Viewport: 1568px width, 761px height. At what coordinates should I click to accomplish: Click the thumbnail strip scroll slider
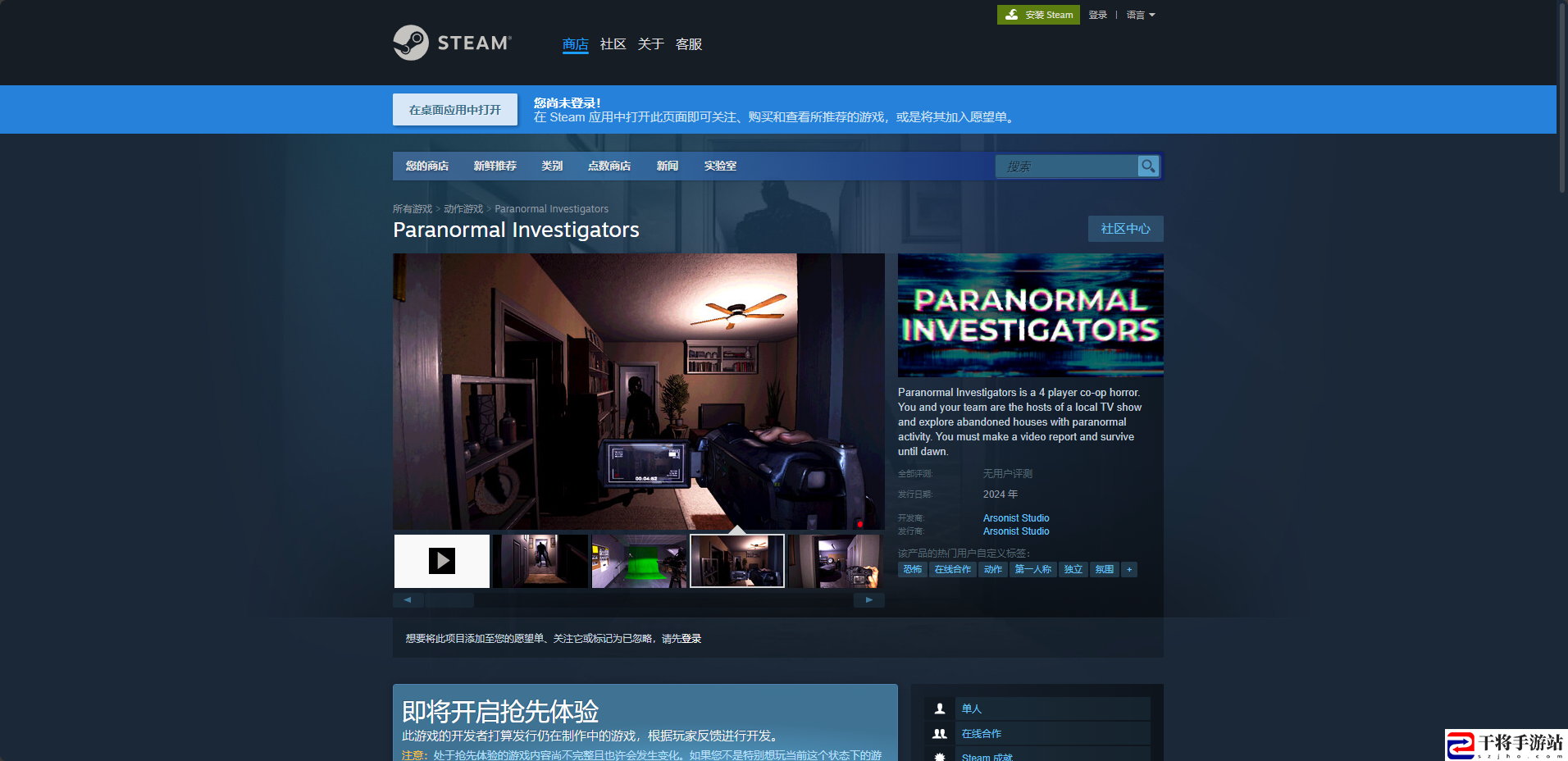[449, 600]
